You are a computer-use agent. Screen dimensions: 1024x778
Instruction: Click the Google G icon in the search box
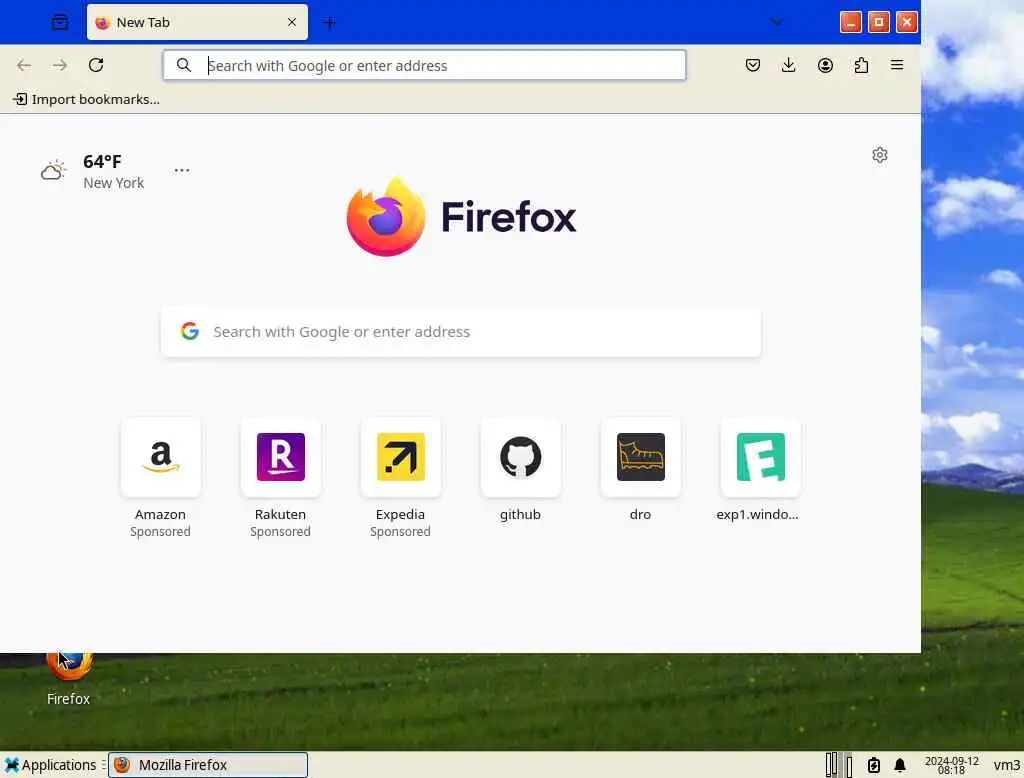point(190,331)
